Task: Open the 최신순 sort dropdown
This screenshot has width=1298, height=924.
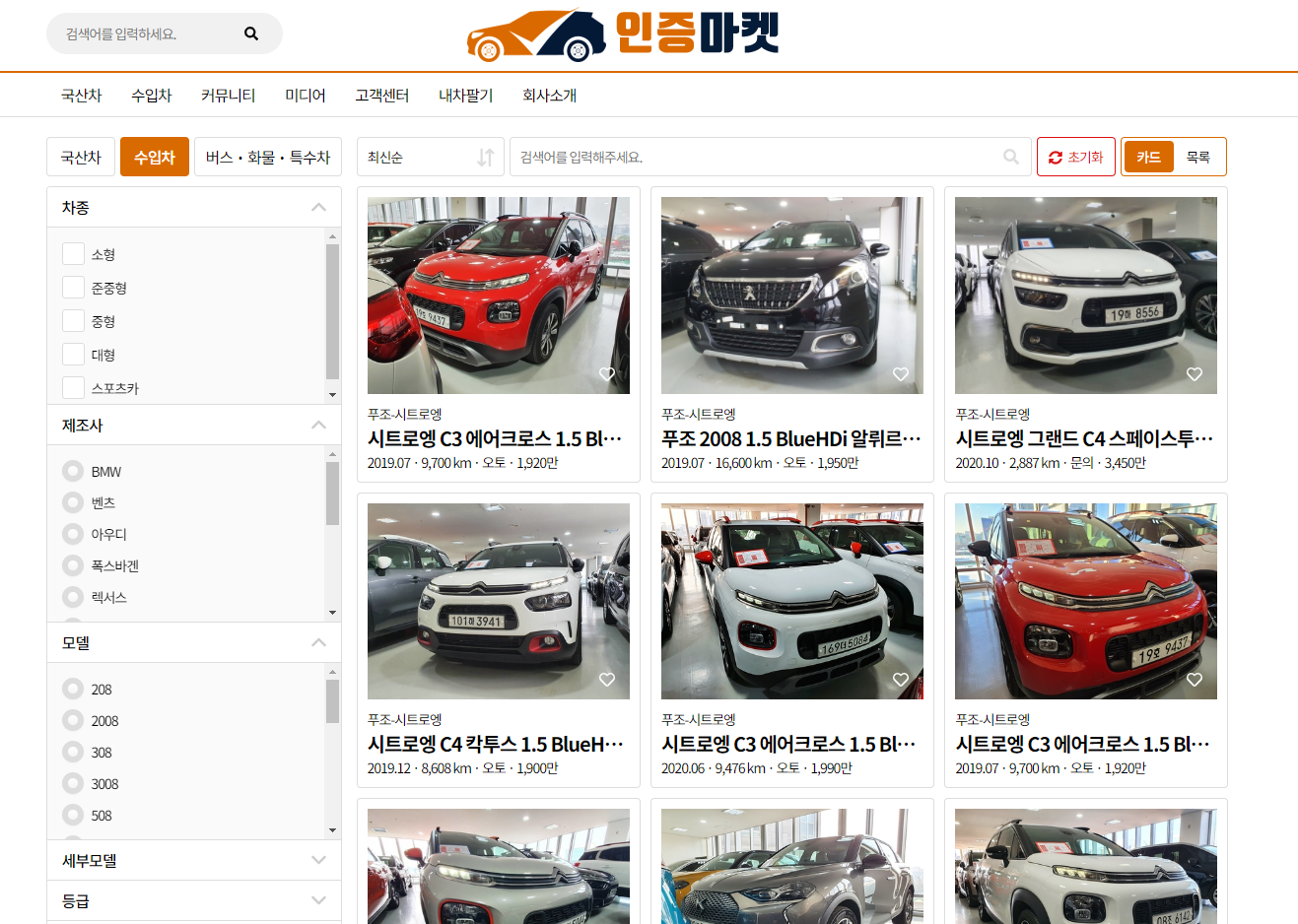Action: (x=431, y=157)
